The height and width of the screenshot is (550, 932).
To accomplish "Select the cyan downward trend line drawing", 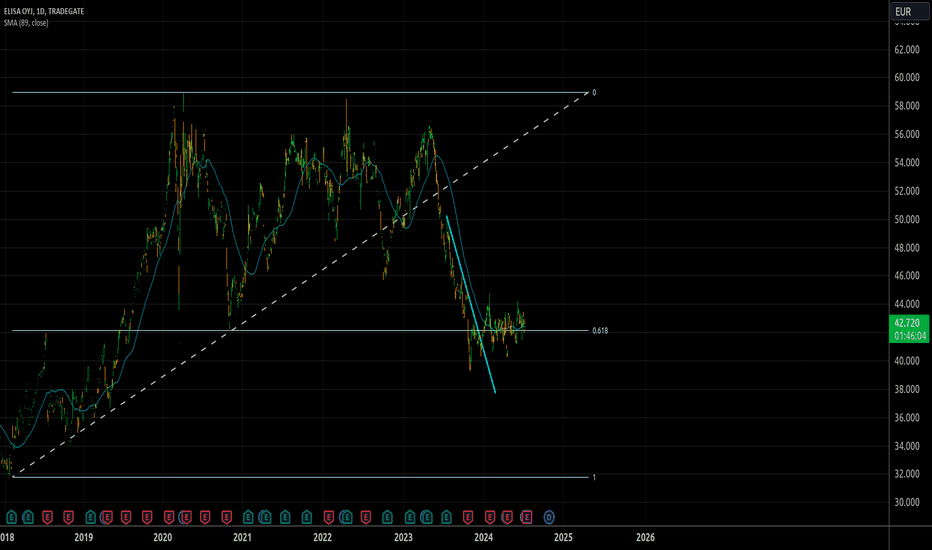I will tap(471, 304).
